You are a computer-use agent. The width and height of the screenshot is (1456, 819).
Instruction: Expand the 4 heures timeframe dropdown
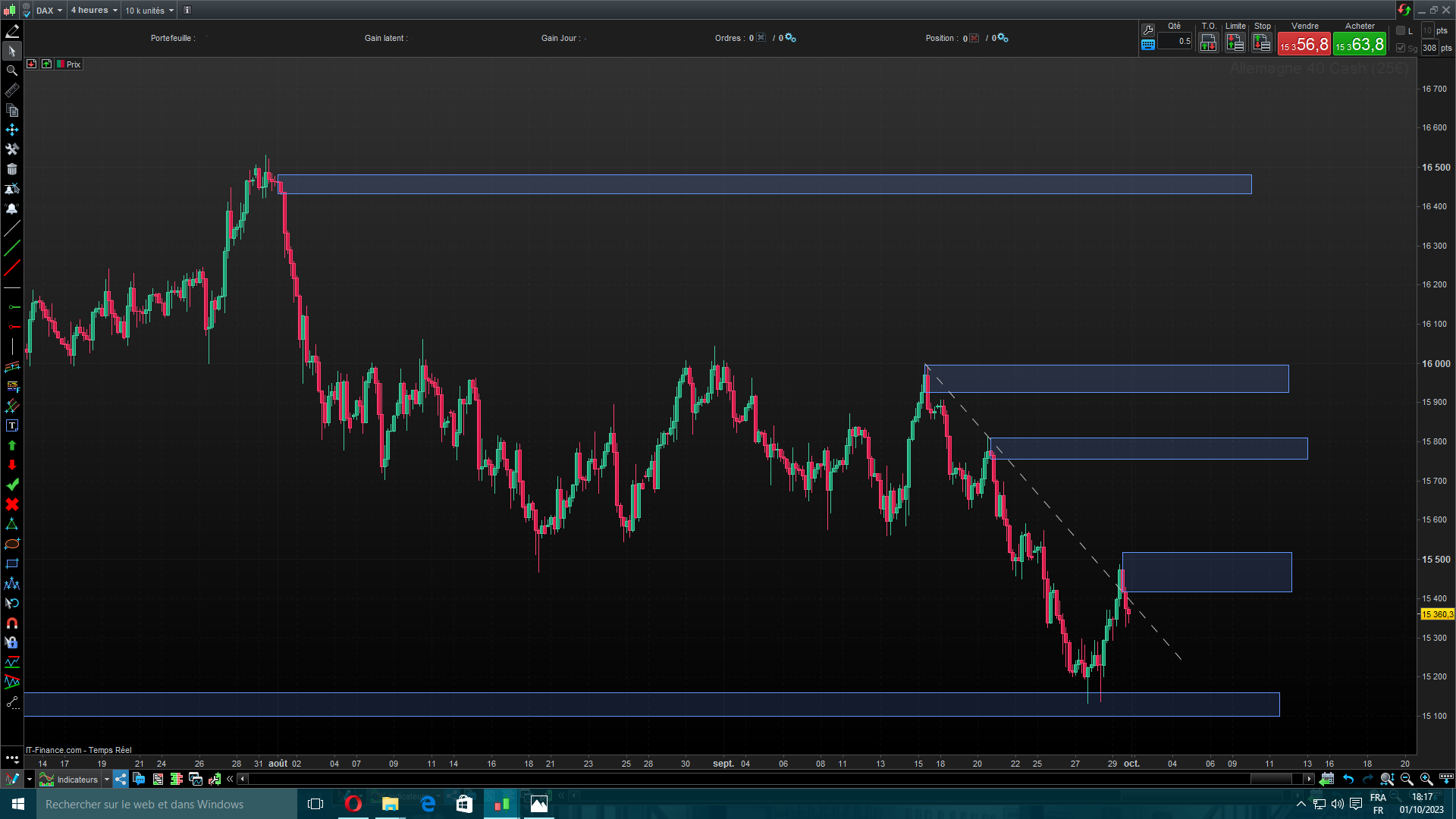[94, 11]
